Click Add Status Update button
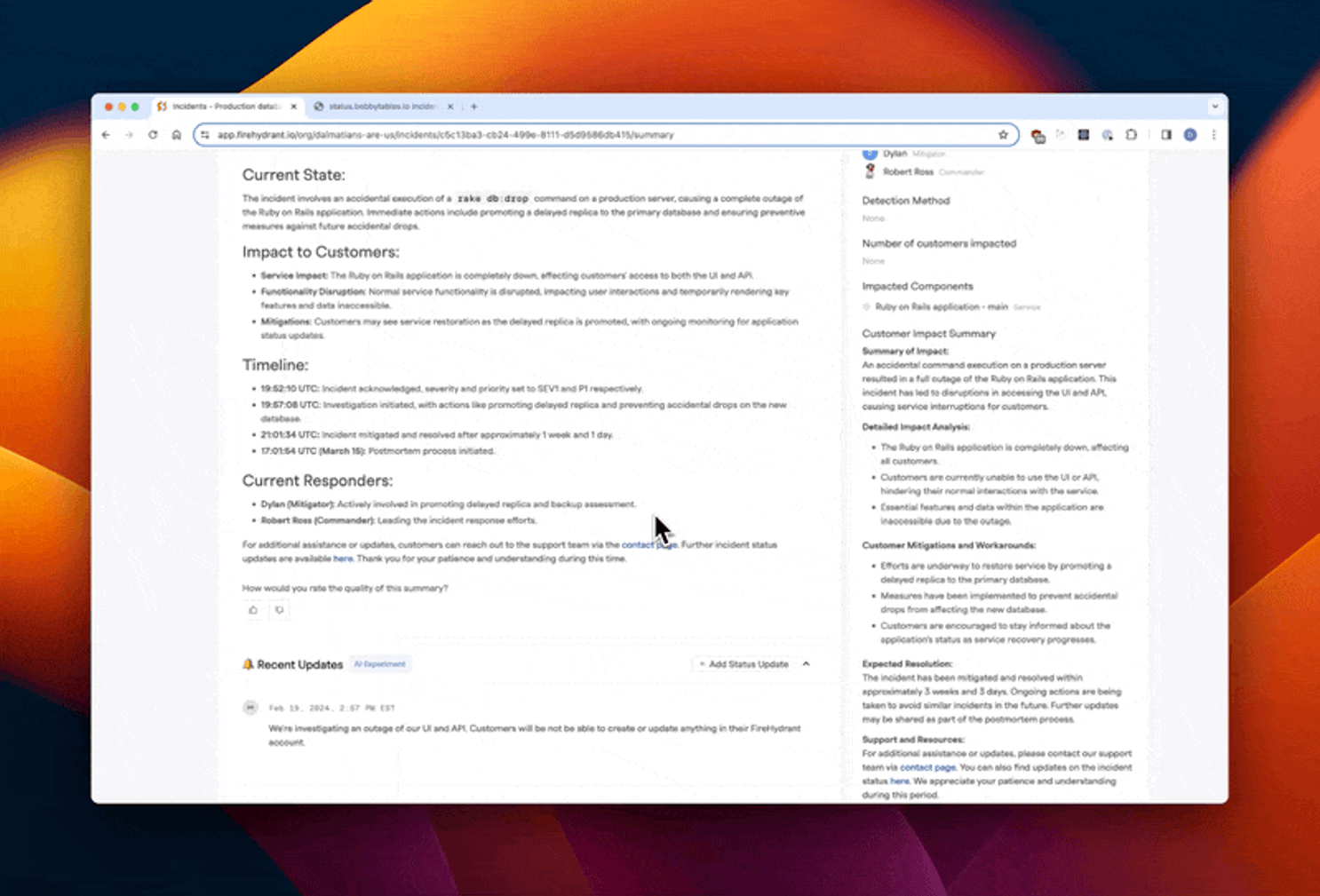The width and height of the screenshot is (1320, 896). click(x=743, y=663)
